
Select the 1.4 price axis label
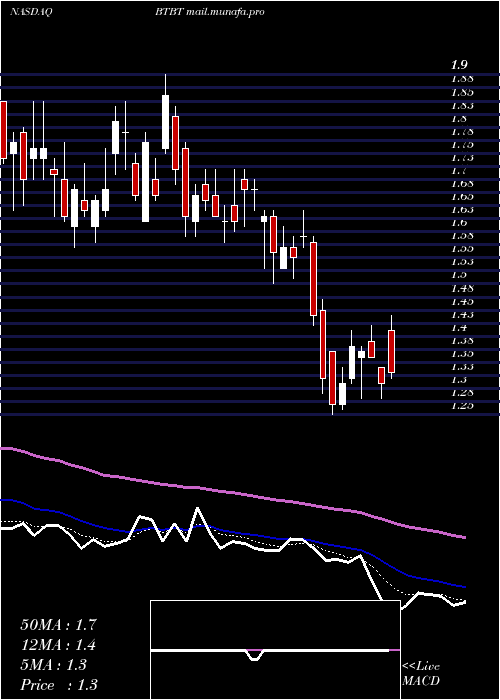459,328
